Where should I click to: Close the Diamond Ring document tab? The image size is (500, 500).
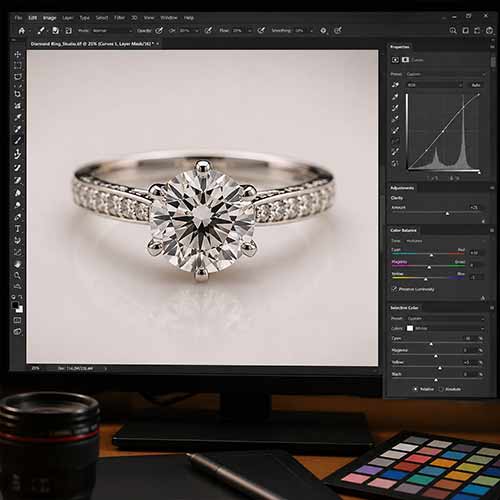[x=158, y=44]
